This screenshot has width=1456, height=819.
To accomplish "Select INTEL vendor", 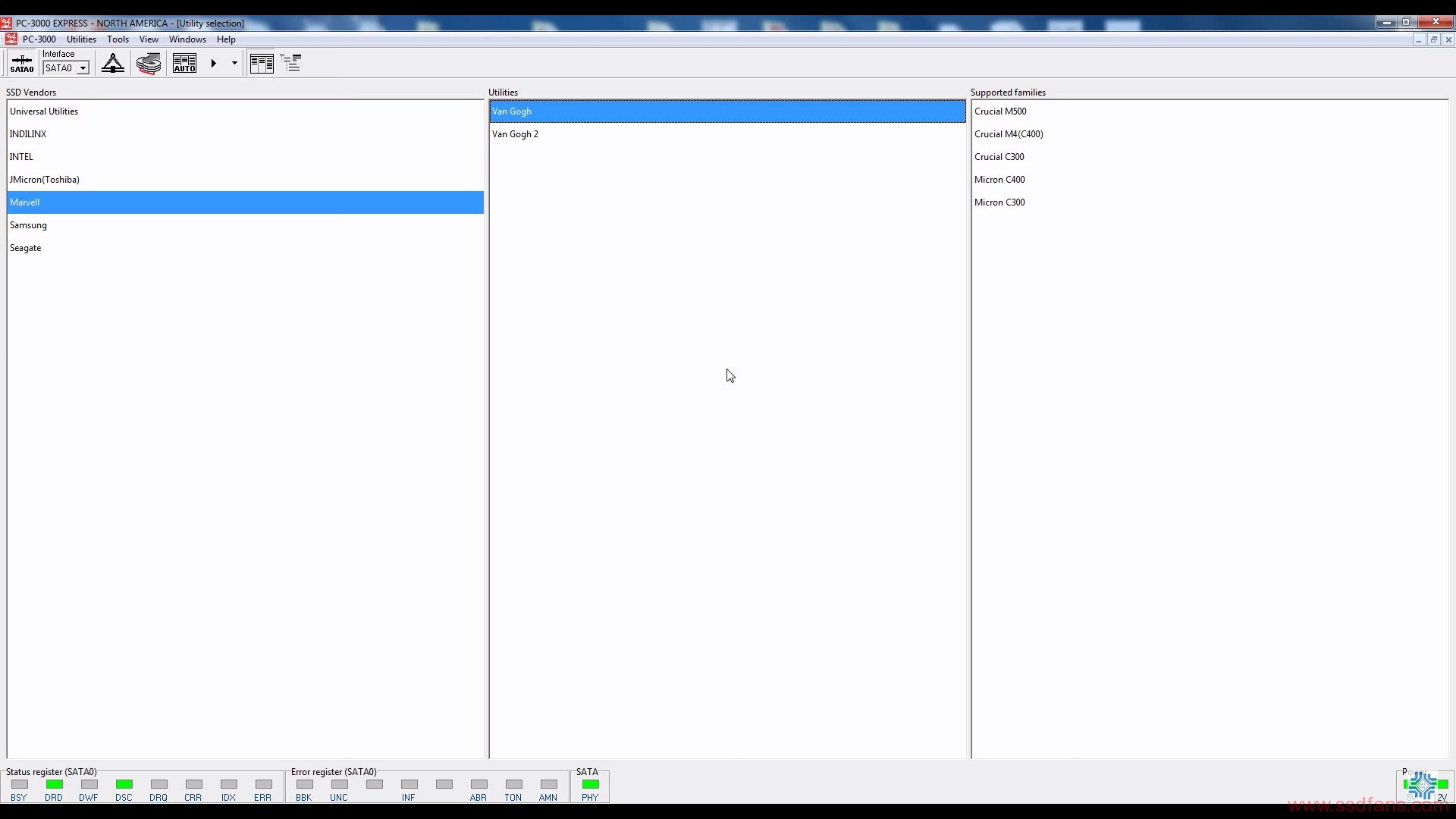I will (245, 157).
